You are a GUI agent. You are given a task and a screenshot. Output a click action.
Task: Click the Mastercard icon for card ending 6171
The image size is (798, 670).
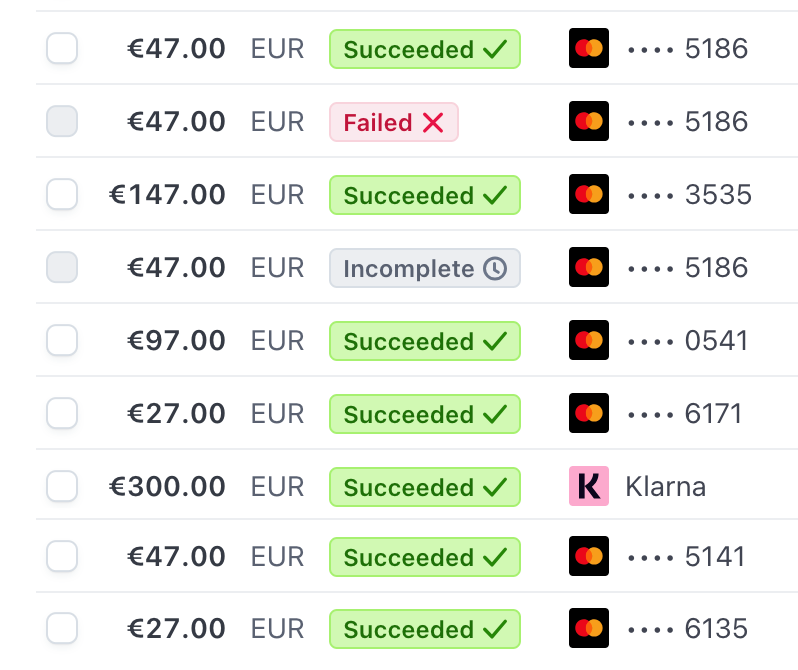click(x=588, y=414)
